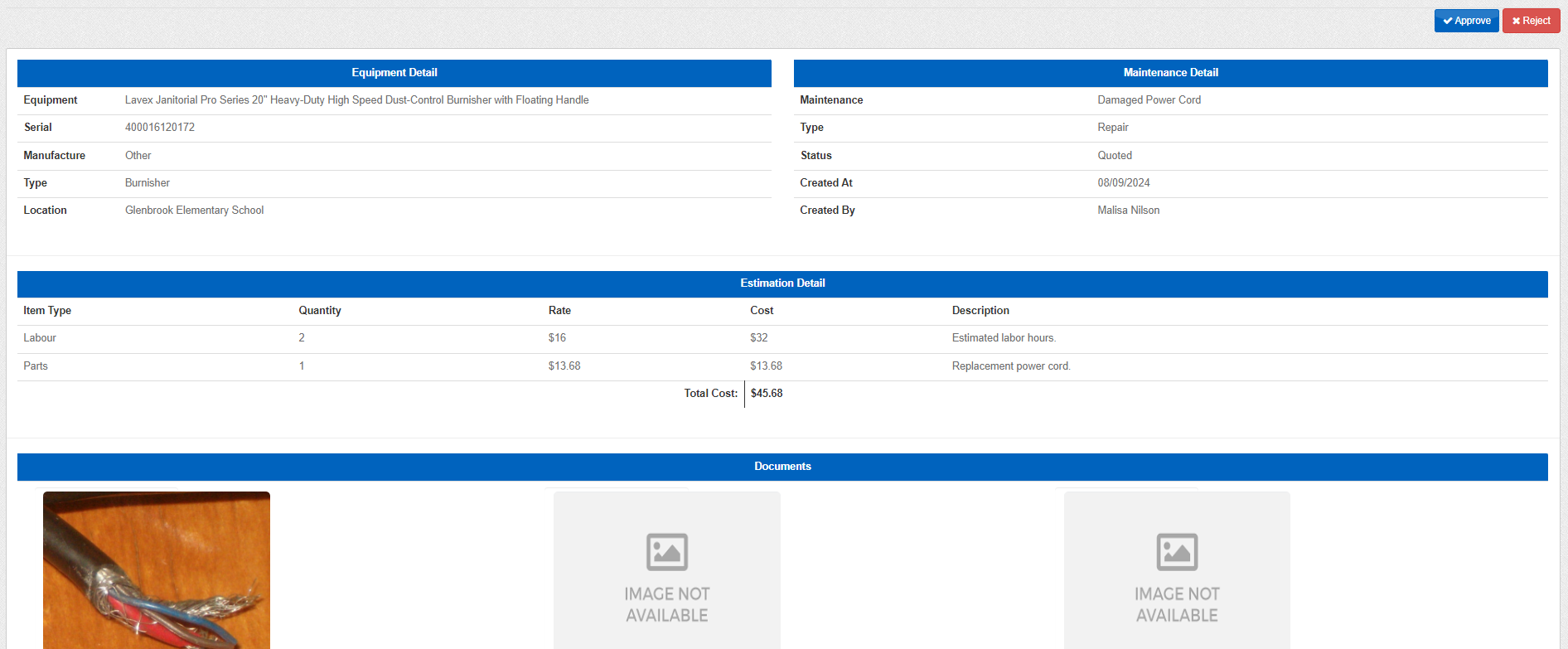
Task: Click the Replacement power cord description
Action: (1010, 366)
